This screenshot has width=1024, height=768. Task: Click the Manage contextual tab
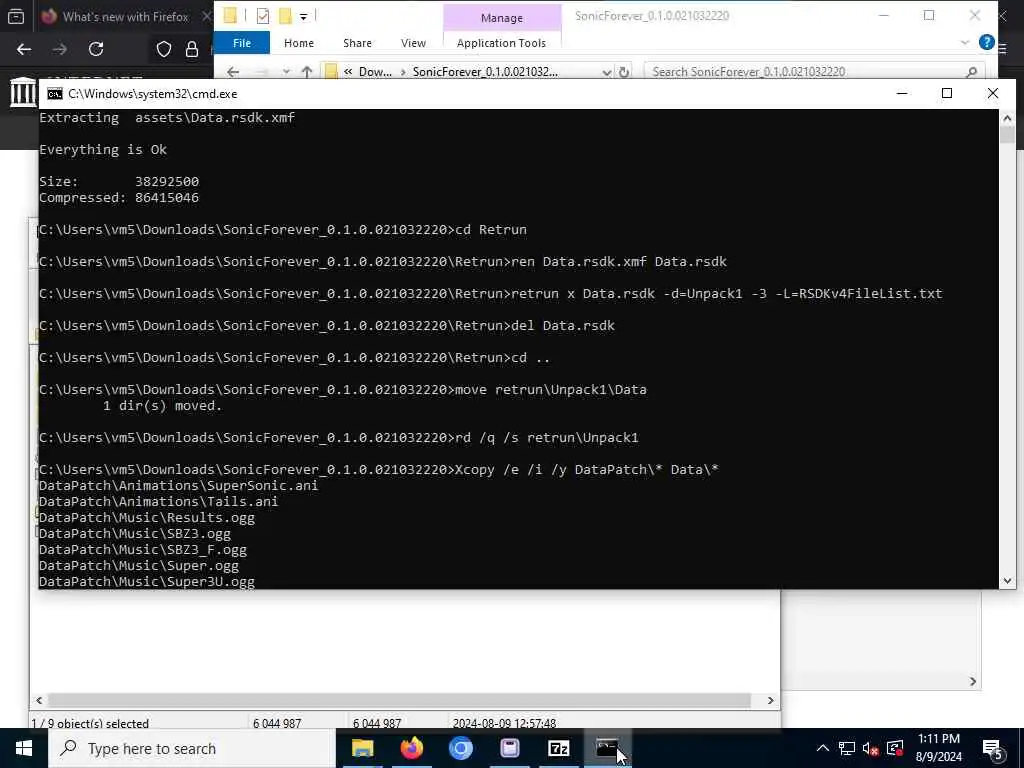(502, 18)
